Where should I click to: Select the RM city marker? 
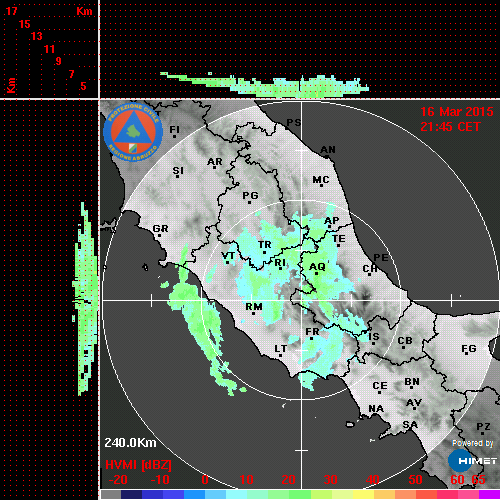pos(254,313)
